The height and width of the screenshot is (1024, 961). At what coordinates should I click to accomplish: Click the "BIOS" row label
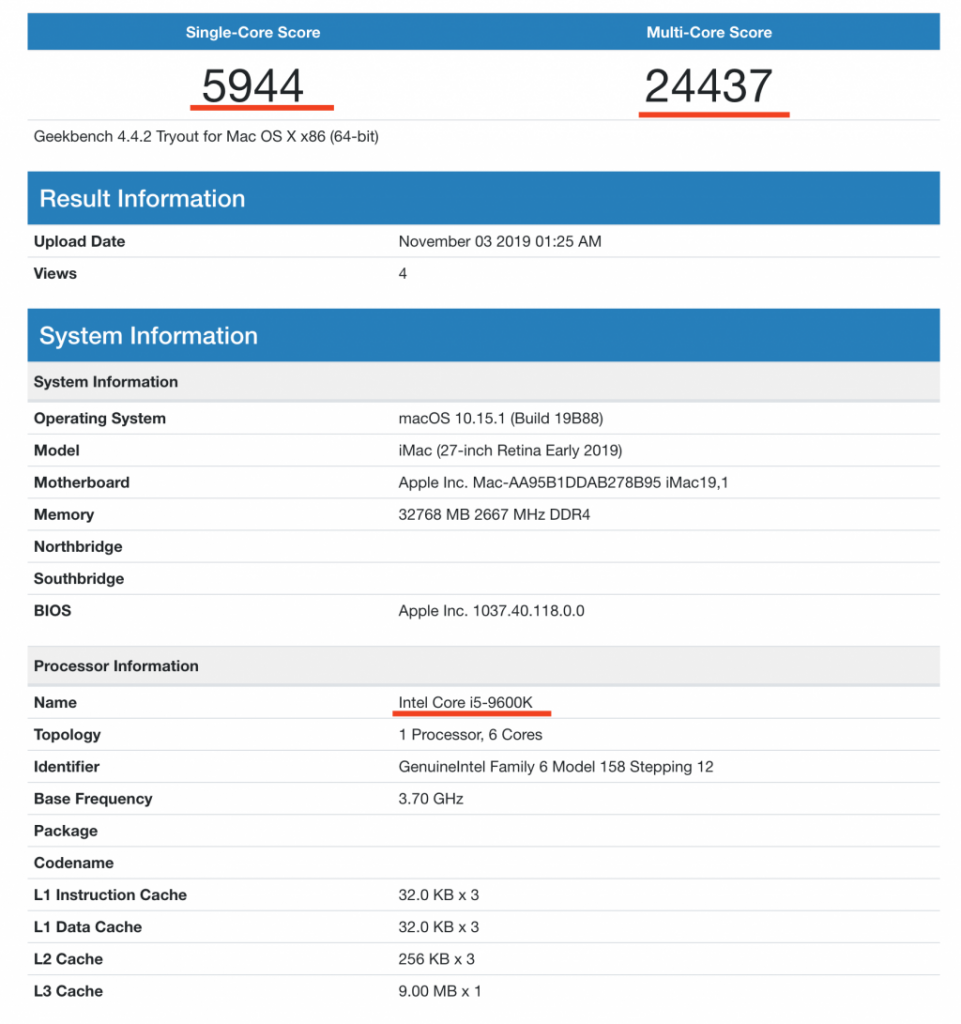[53, 611]
